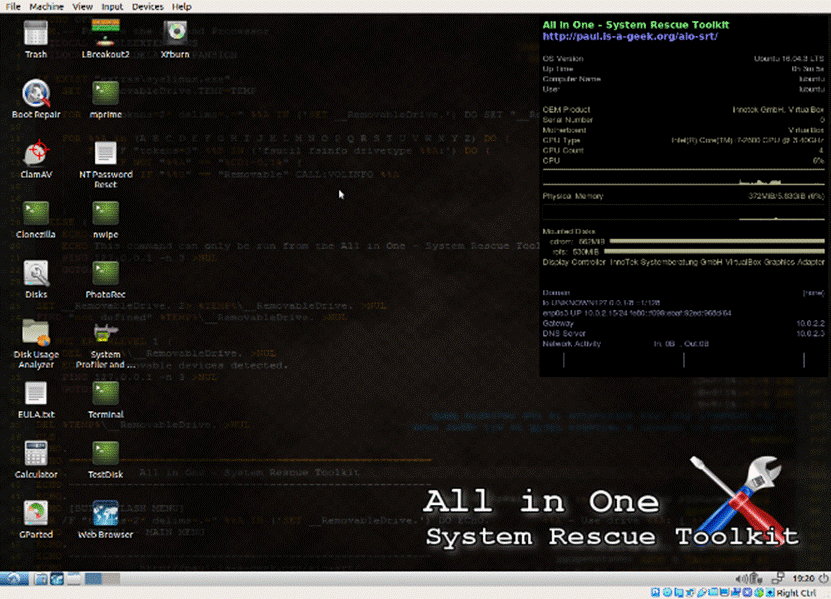Select the Terminal desktop icon
Image resolution: width=831 pixels, height=599 pixels.
click(105, 400)
